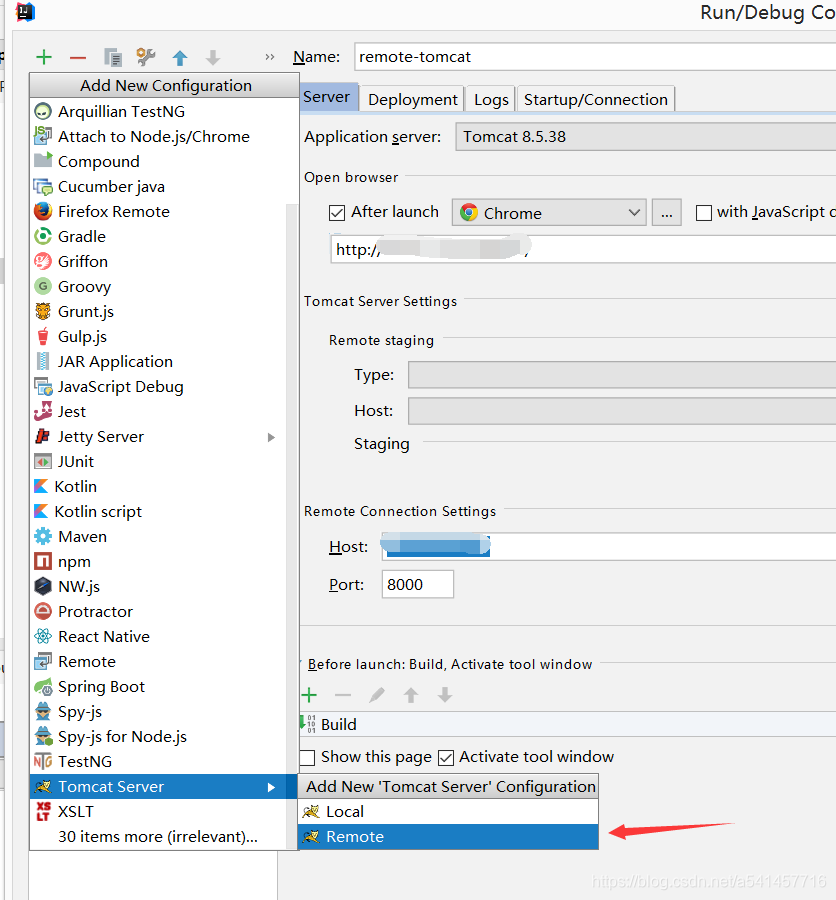The image size is (836, 900).
Task: Switch to the Server tab
Action: point(327,97)
